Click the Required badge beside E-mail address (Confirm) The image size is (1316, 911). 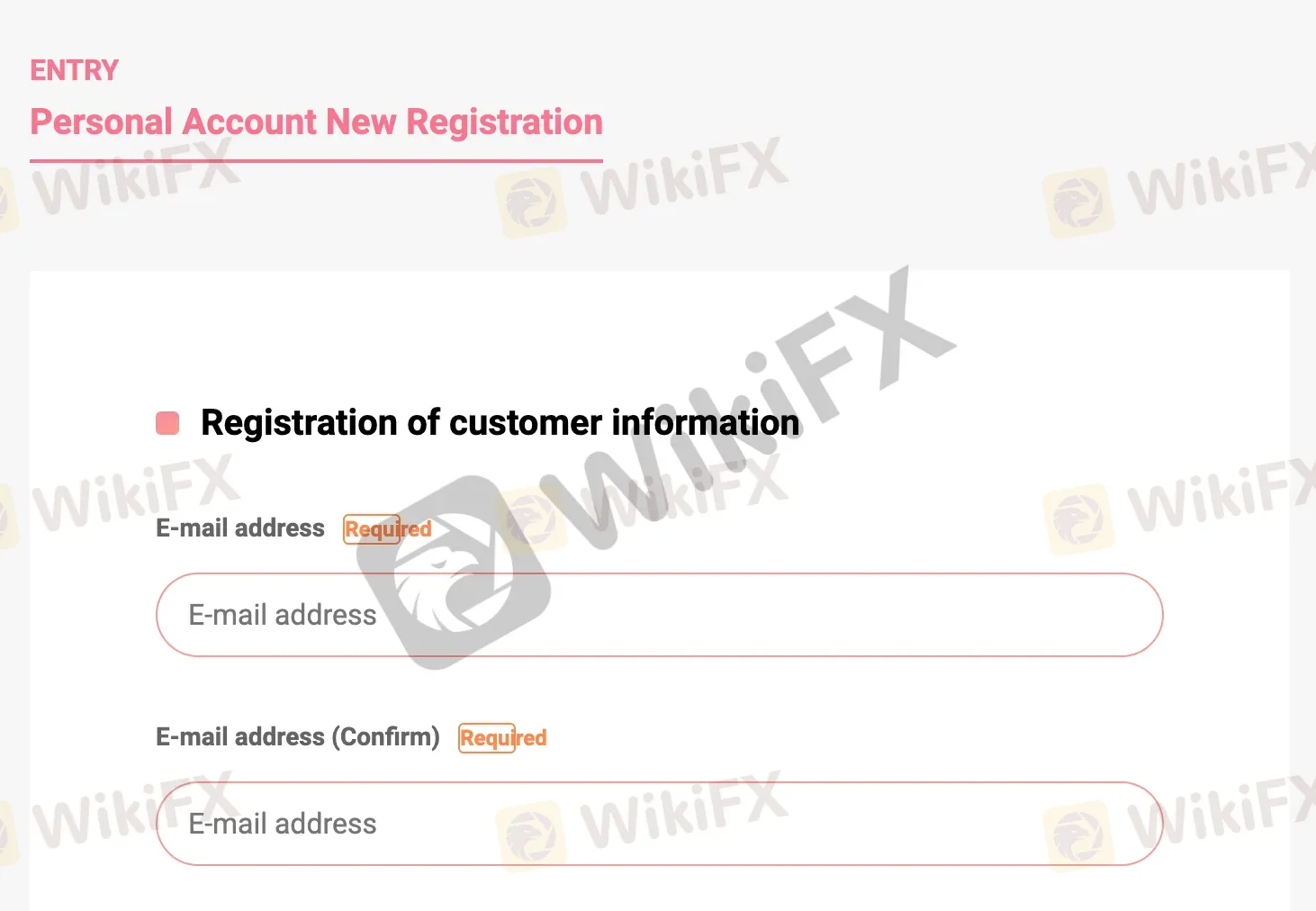502,738
